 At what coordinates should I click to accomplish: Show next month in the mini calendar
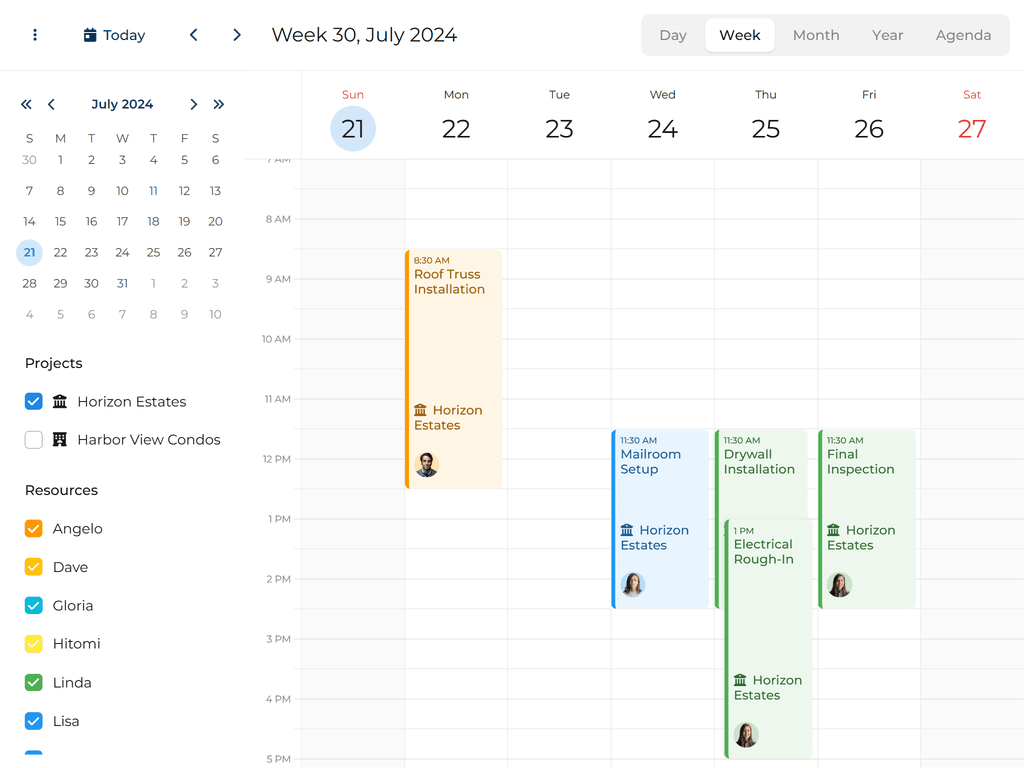click(x=194, y=104)
